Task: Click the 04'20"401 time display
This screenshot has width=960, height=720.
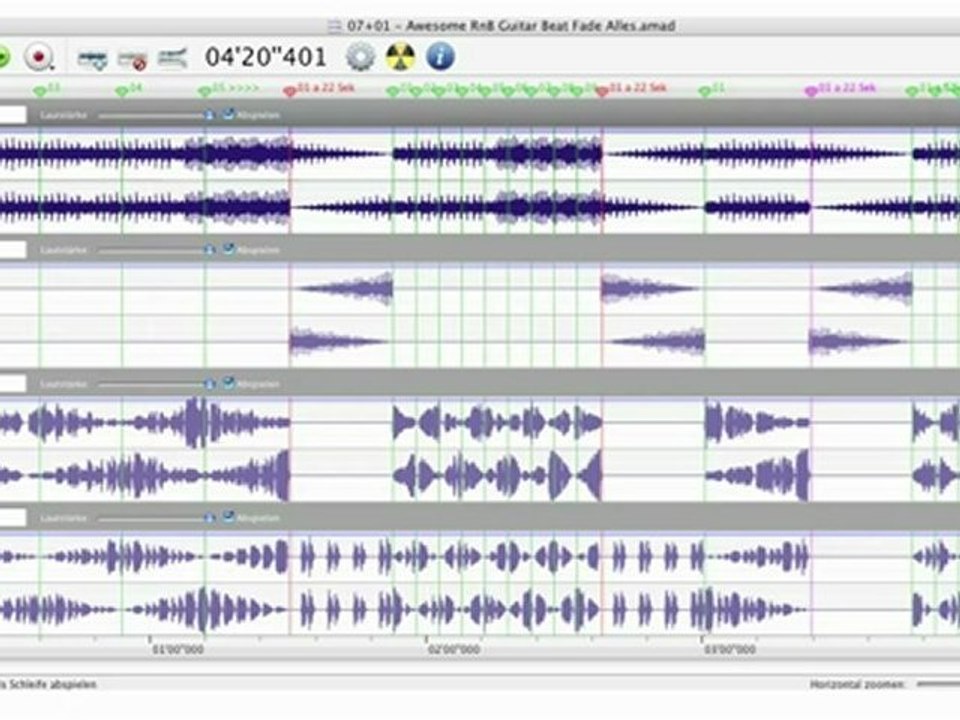Action: [266, 57]
